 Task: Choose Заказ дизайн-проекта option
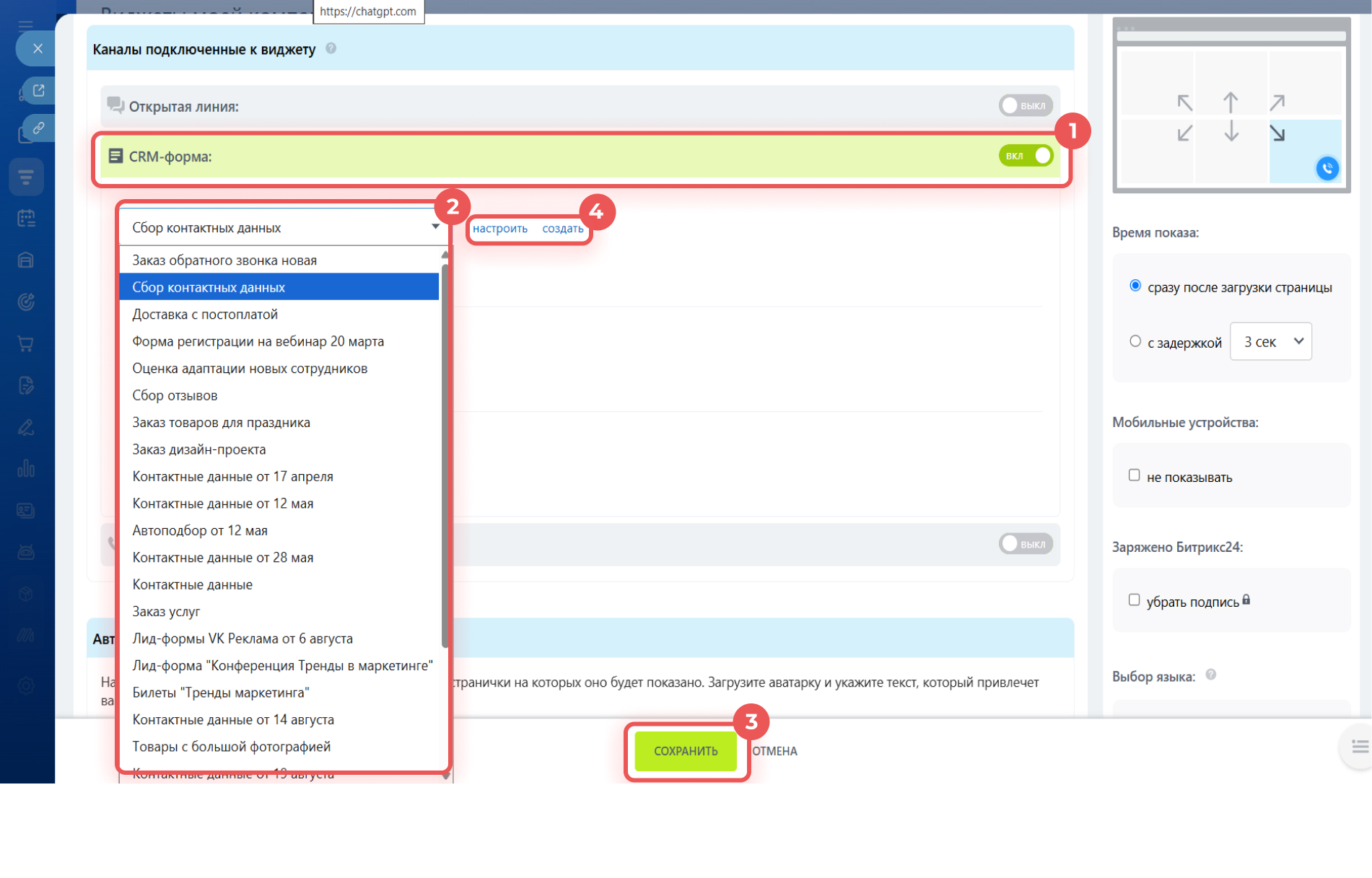pyautogui.click(x=279, y=449)
